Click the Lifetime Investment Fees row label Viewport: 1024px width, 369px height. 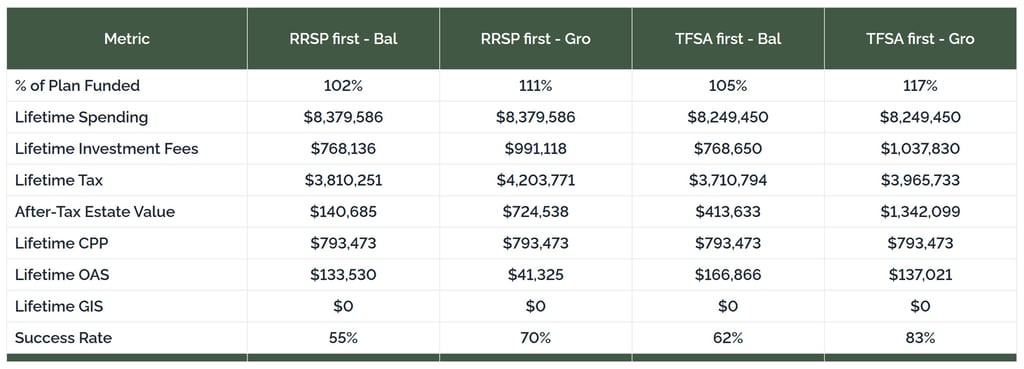[106, 148]
